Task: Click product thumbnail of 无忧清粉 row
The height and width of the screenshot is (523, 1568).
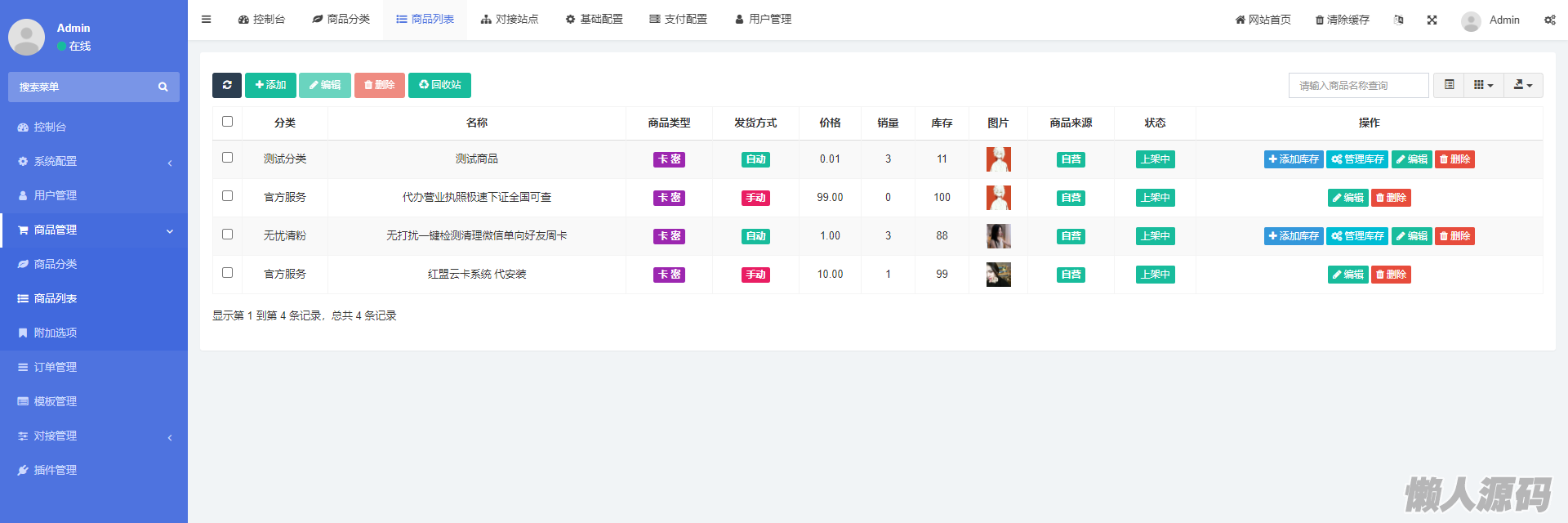Action: pyautogui.click(x=998, y=236)
